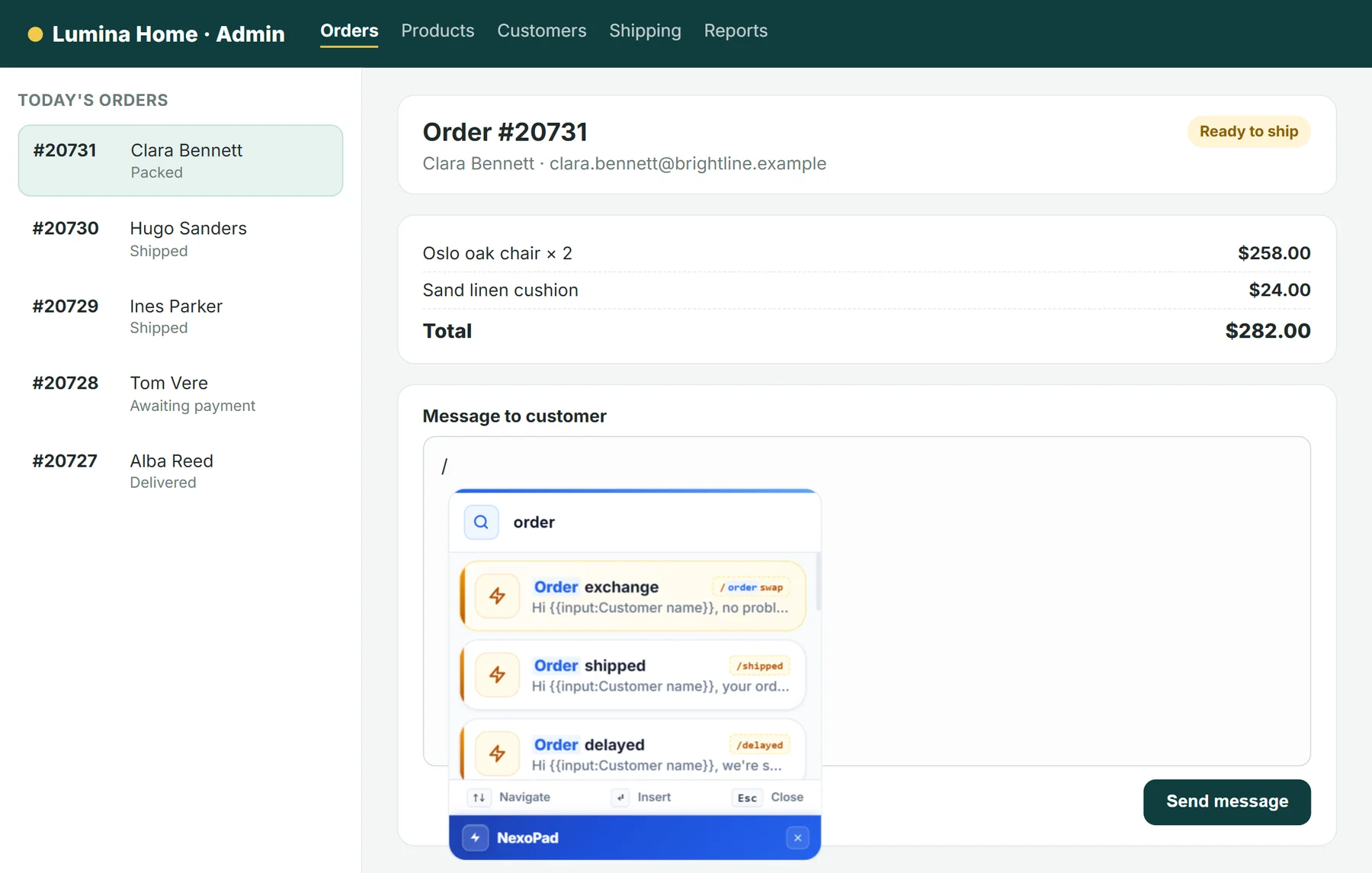Click the lightning icon beside Order delayed
Image resolution: width=1372 pixels, height=873 pixels.
click(x=497, y=753)
